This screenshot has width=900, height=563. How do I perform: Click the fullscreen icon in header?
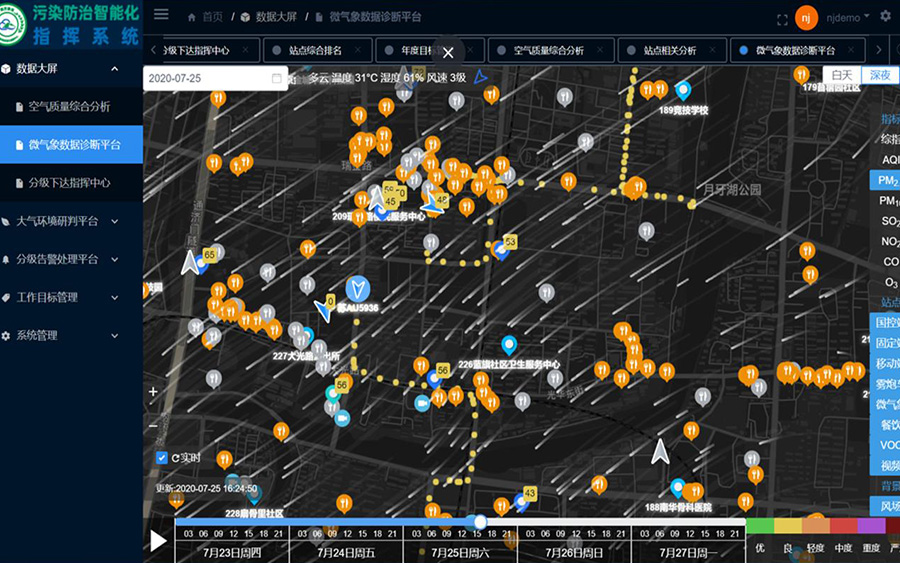[x=783, y=18]
